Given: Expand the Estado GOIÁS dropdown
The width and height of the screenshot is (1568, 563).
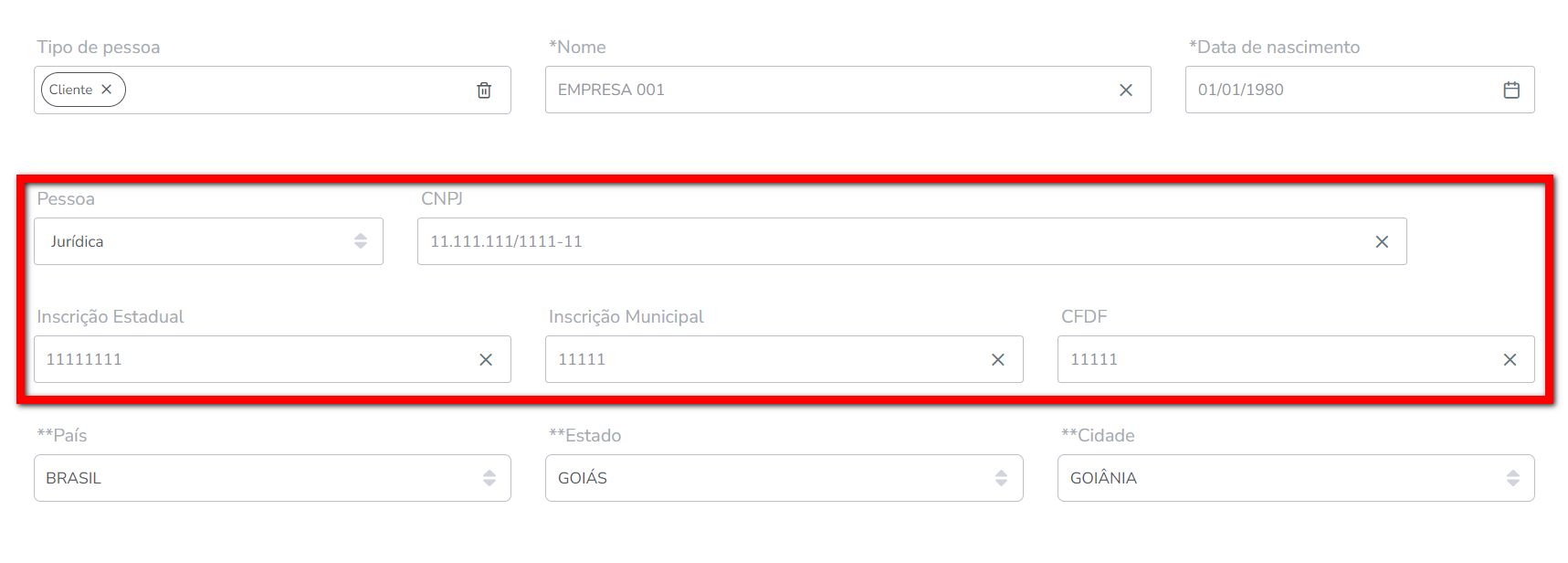Looking at the screenshot, I should pyautogui.click(x=784, y=478).
